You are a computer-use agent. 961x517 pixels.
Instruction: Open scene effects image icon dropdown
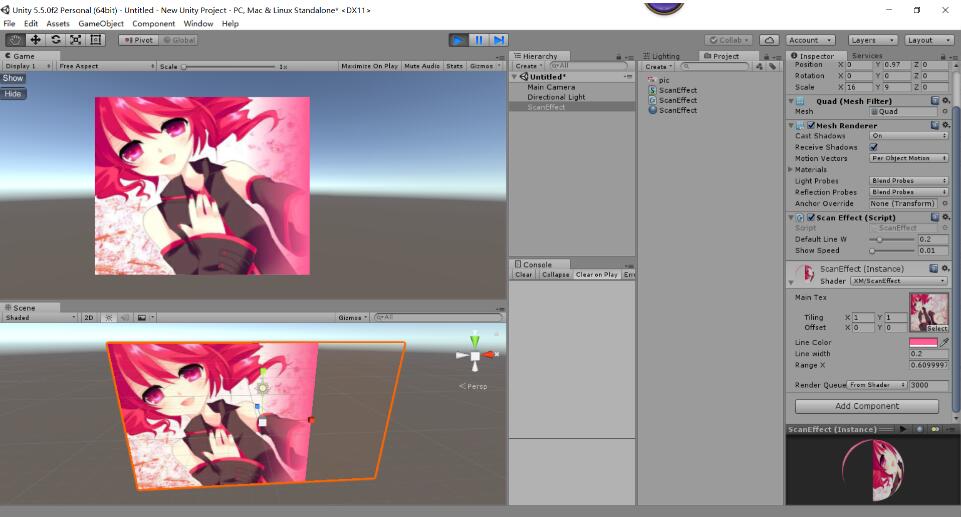pos(145,317)
